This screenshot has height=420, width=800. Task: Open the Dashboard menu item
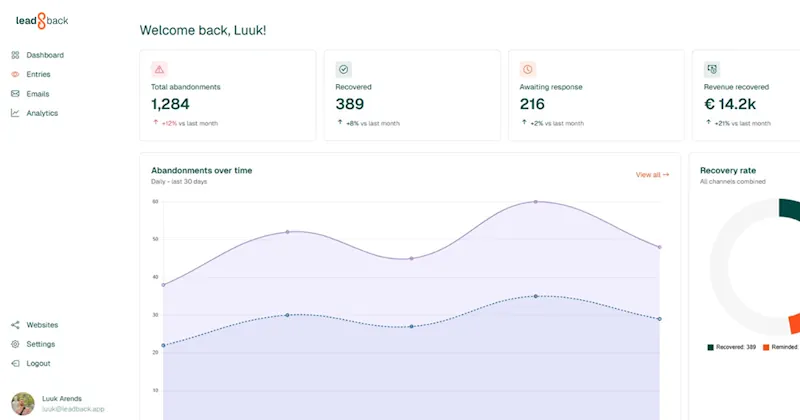[45, 55]
